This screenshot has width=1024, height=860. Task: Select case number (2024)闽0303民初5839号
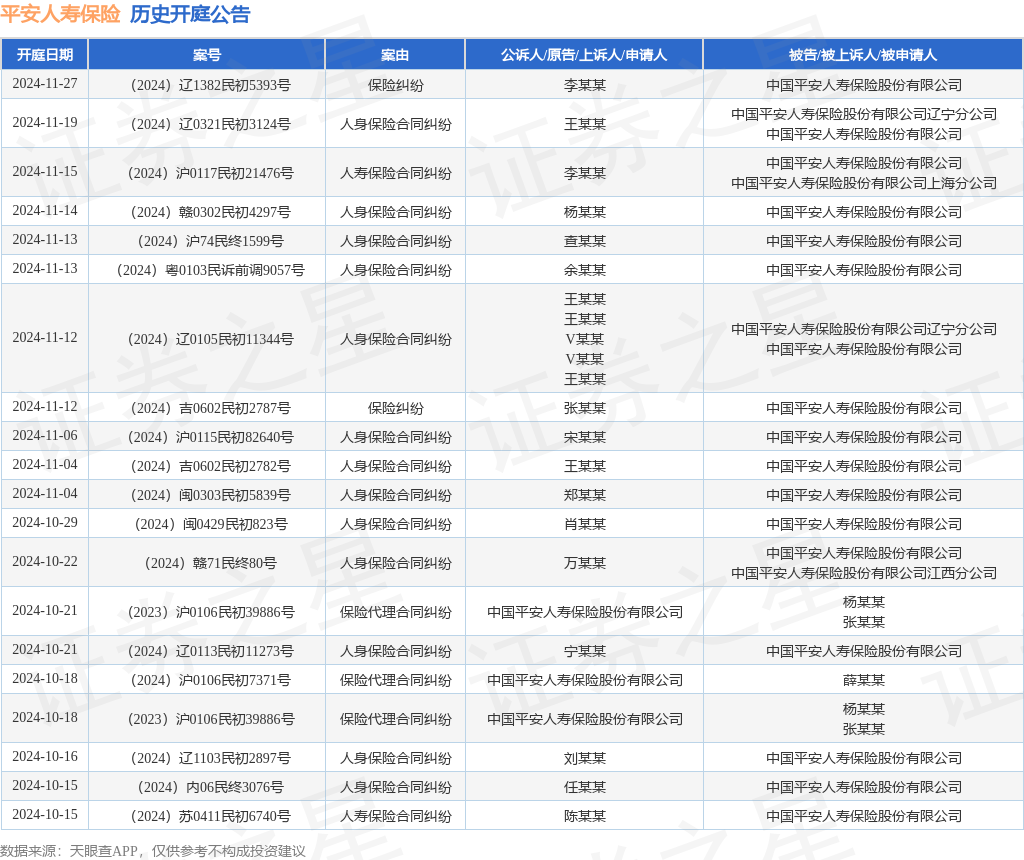(x=210, y=495)
